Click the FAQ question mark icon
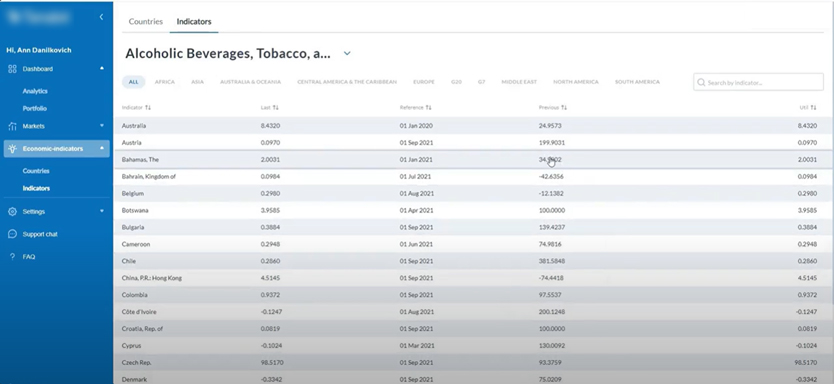This screenshot has width=834, height=384. pyautogui.click(x=12, y=256)
